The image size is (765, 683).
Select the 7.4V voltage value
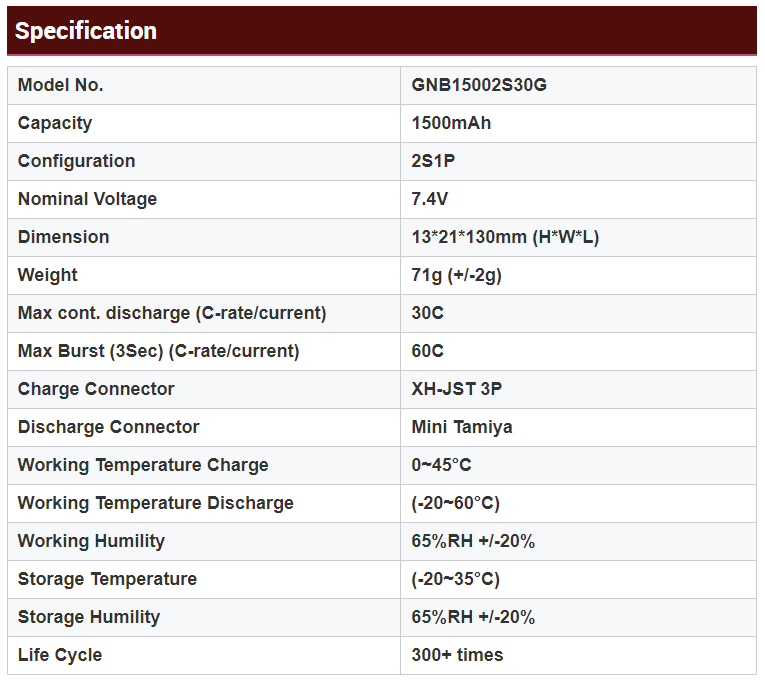(x=431, y=199)
